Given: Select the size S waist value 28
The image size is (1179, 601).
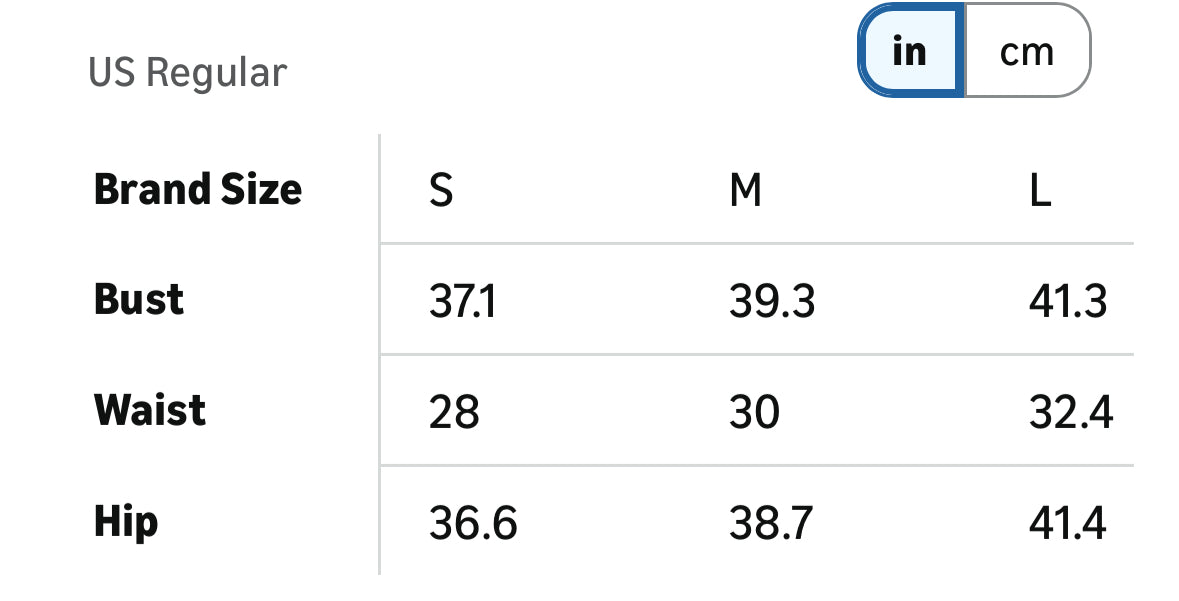Looking at the screenshot, I should click(x=454, y=412).
